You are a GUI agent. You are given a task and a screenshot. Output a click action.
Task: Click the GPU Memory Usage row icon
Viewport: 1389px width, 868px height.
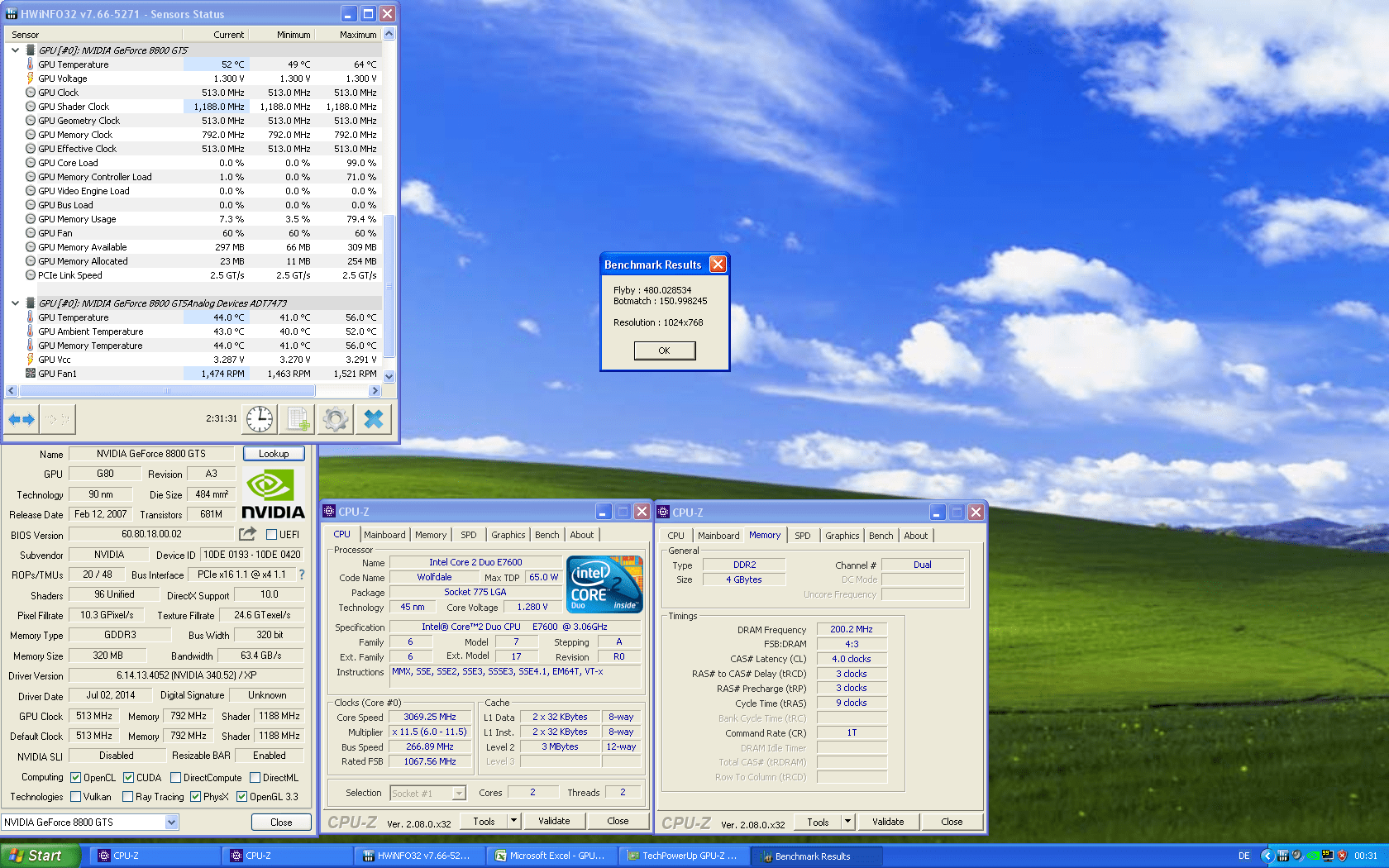(31, 219)
